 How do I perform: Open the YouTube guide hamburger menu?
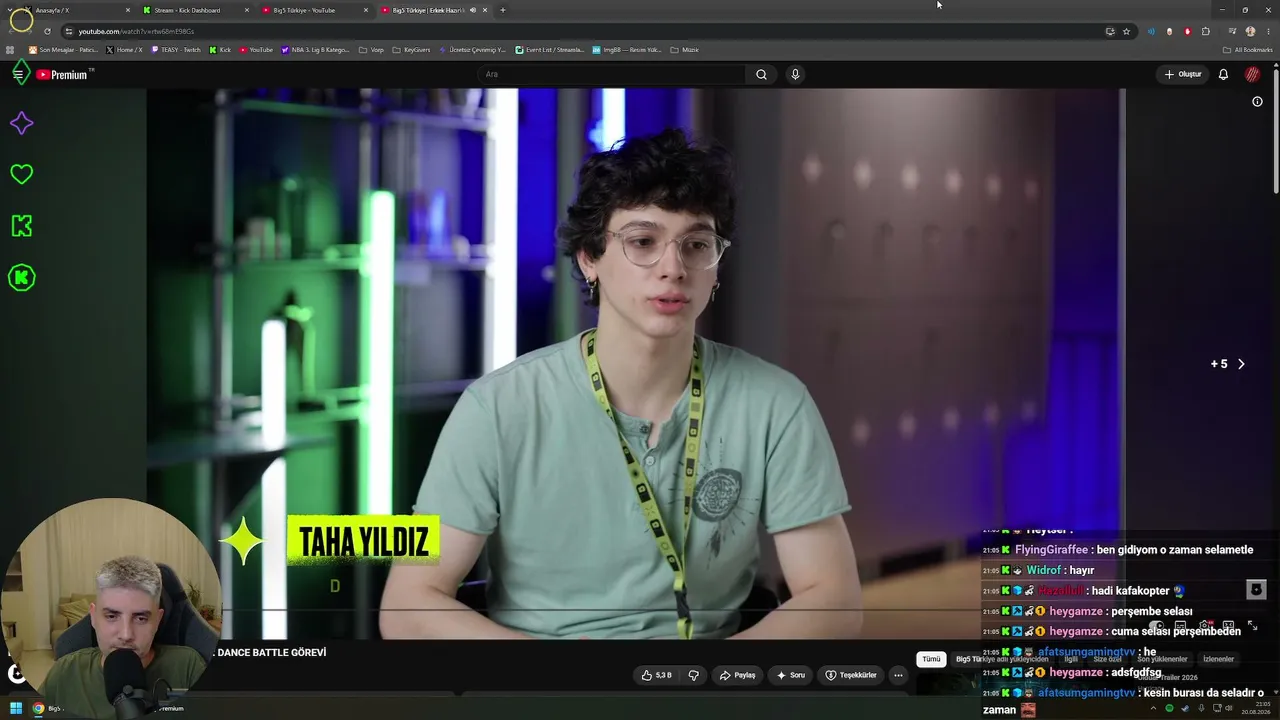(17, 74)
